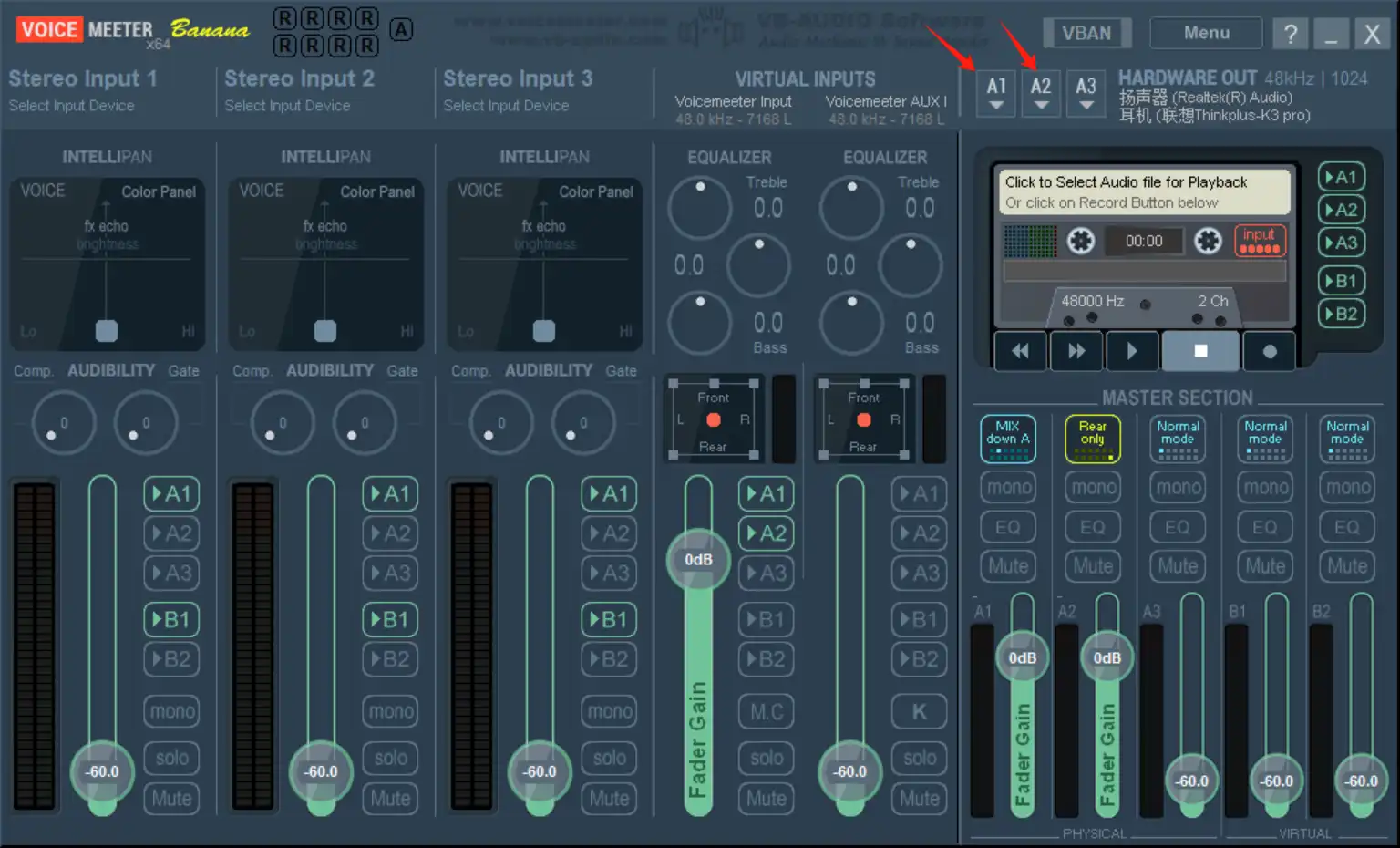The height and width of the screenshot is (848, 1400).
Task: Click the Mix down A mode button
Action: point(1008,438)
